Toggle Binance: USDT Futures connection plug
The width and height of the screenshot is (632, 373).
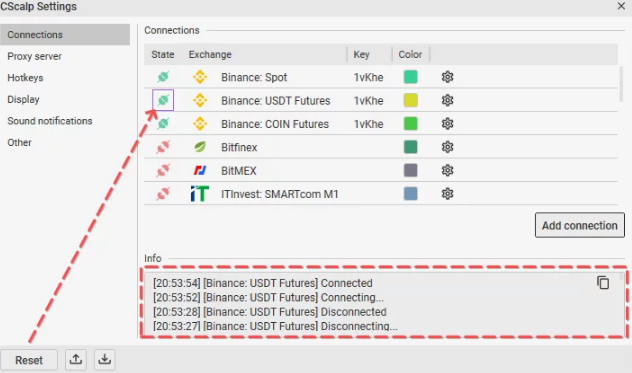(x=163, y=100)
